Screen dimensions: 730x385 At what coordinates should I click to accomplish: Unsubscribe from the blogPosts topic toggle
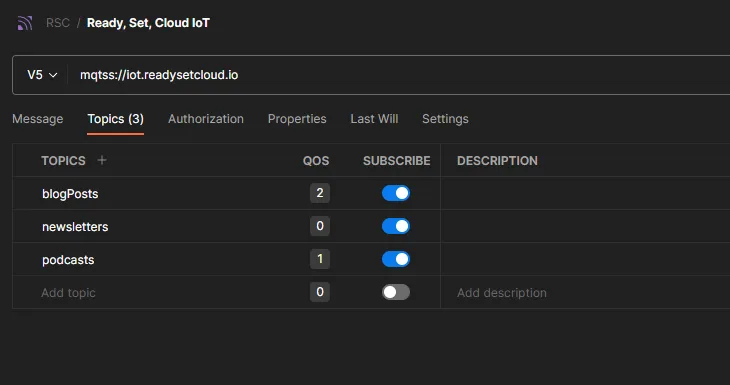tap(396, 193)
